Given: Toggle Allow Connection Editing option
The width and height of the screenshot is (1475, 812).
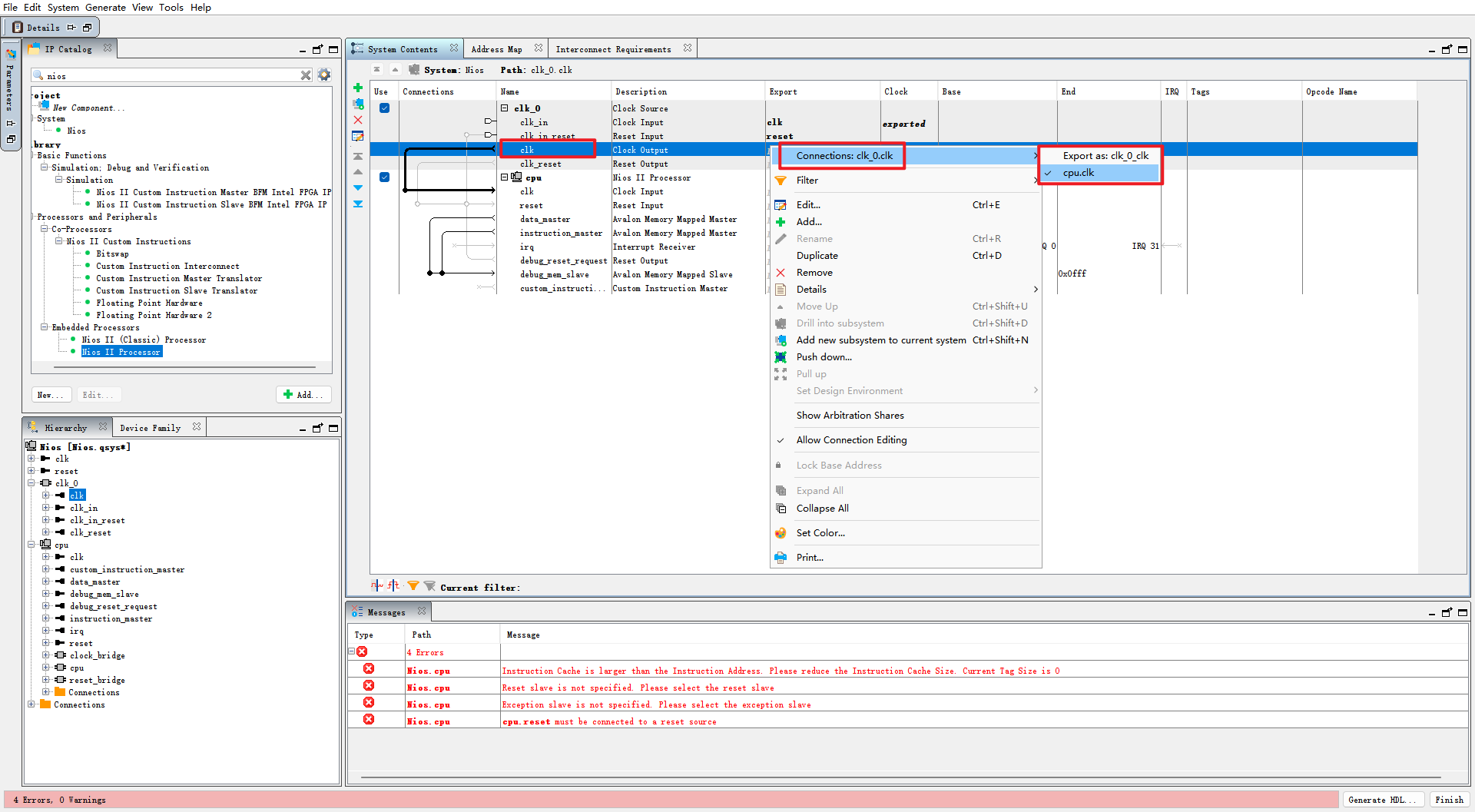Looking at the screenshot, I should (x=851, y=440).
